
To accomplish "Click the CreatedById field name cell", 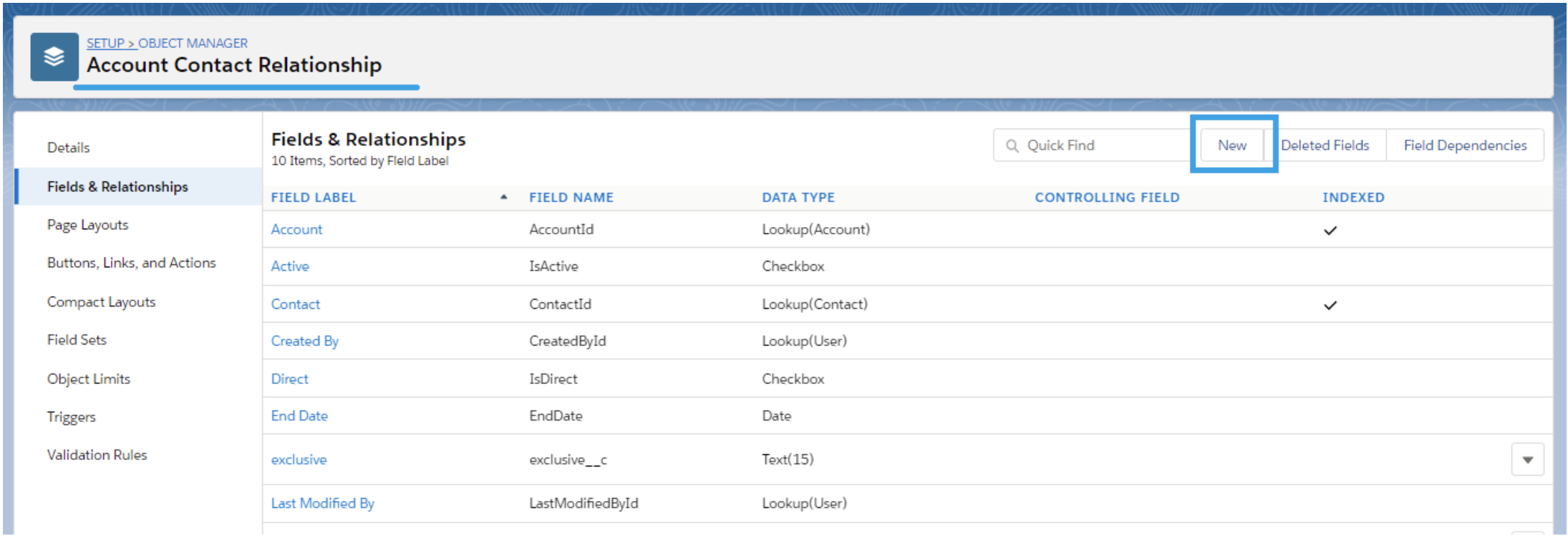I will [567, 341].
